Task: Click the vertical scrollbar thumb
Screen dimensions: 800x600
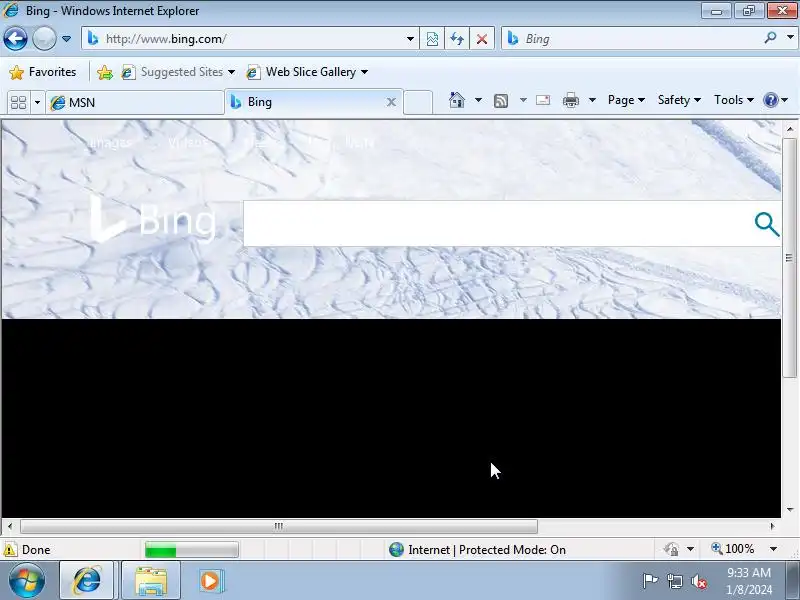Action: (x=790, y=258)
